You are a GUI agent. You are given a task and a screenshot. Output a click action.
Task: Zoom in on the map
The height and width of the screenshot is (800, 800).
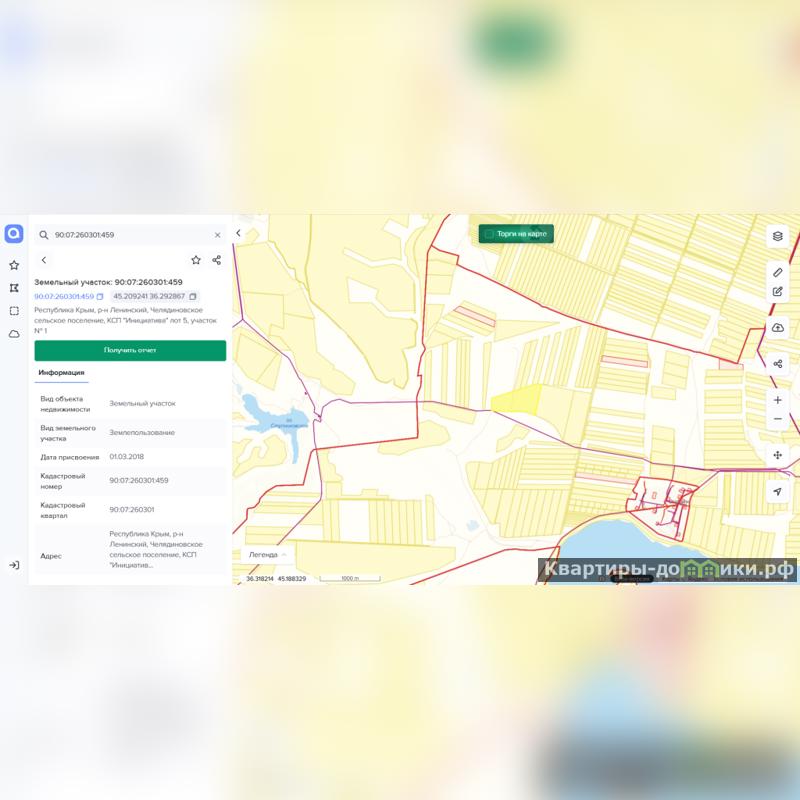(x=777, y=400)
